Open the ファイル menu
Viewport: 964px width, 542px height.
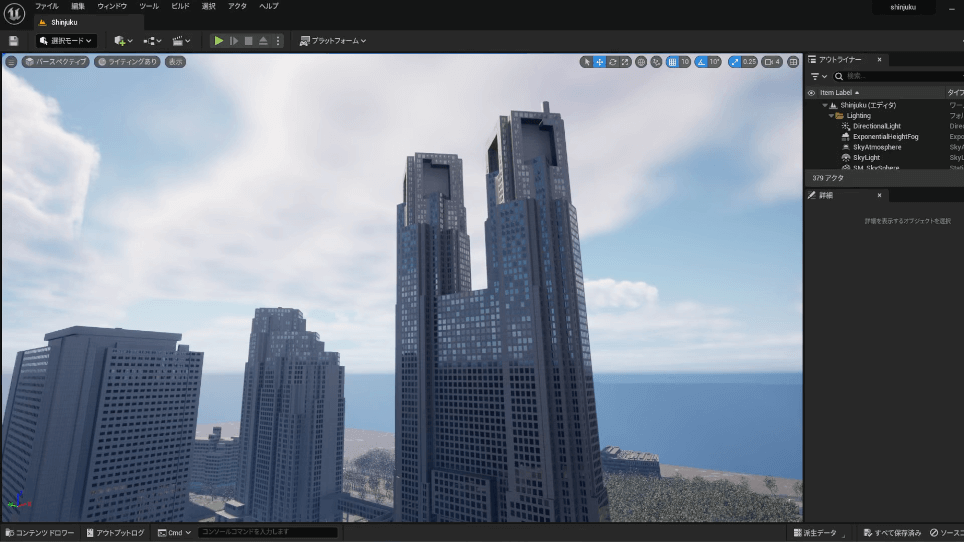(x=47, y=6)
